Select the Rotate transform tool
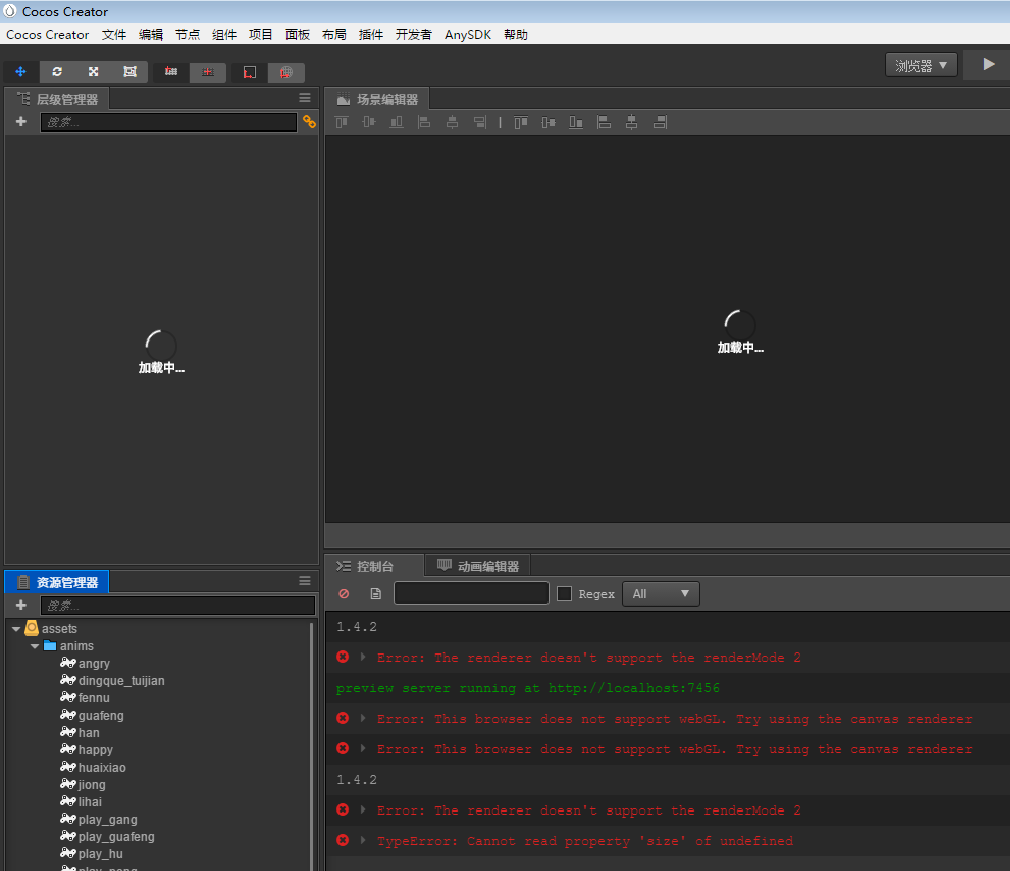 57,72
